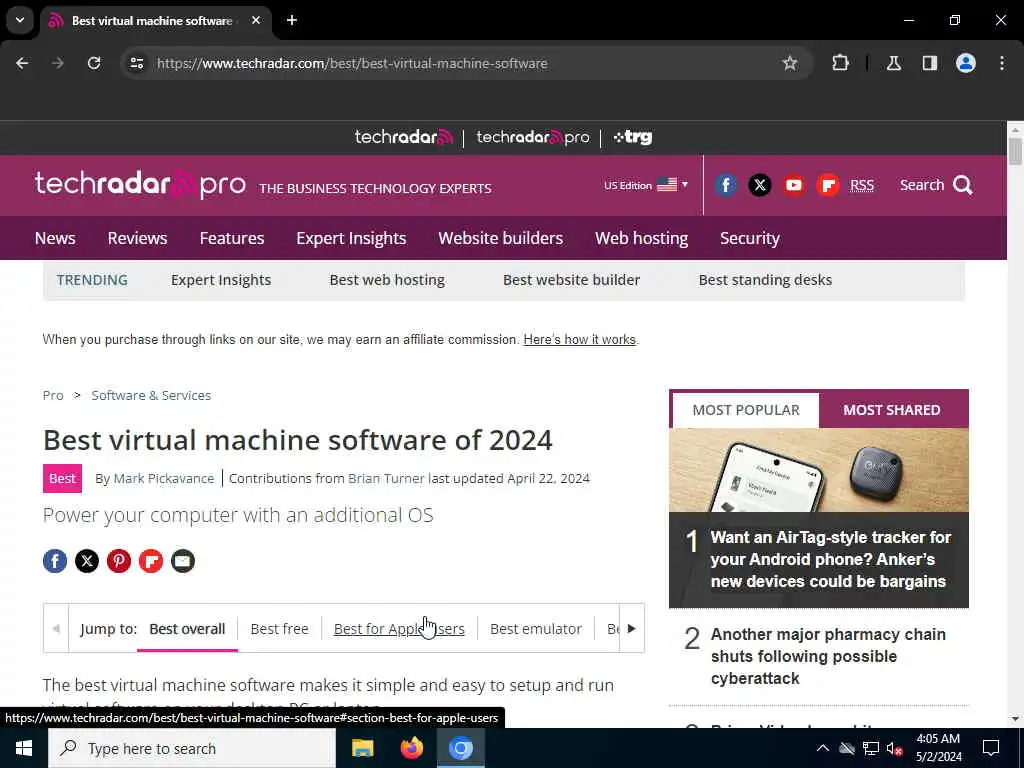This screenshot has height=768, width=1024.
Task: Open site information icon in address bar
Action: [136, 63]
